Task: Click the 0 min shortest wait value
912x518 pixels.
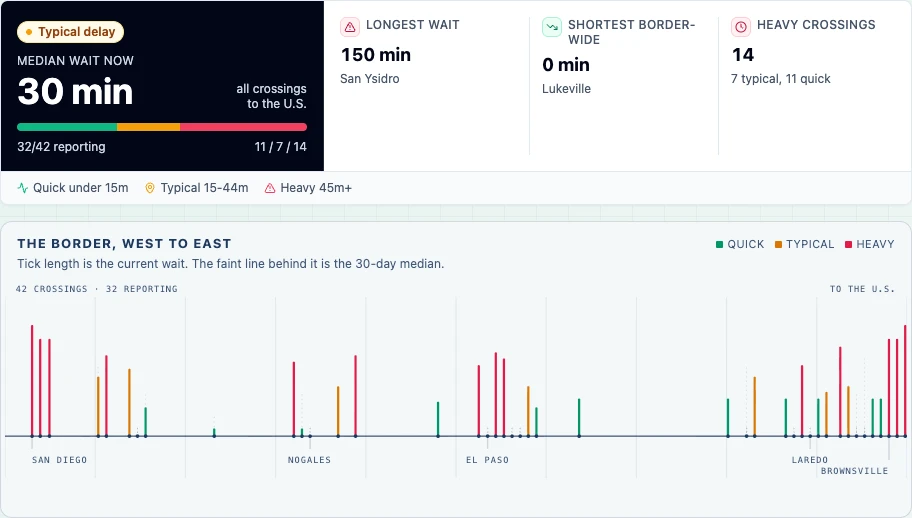Action: (566, 65)
